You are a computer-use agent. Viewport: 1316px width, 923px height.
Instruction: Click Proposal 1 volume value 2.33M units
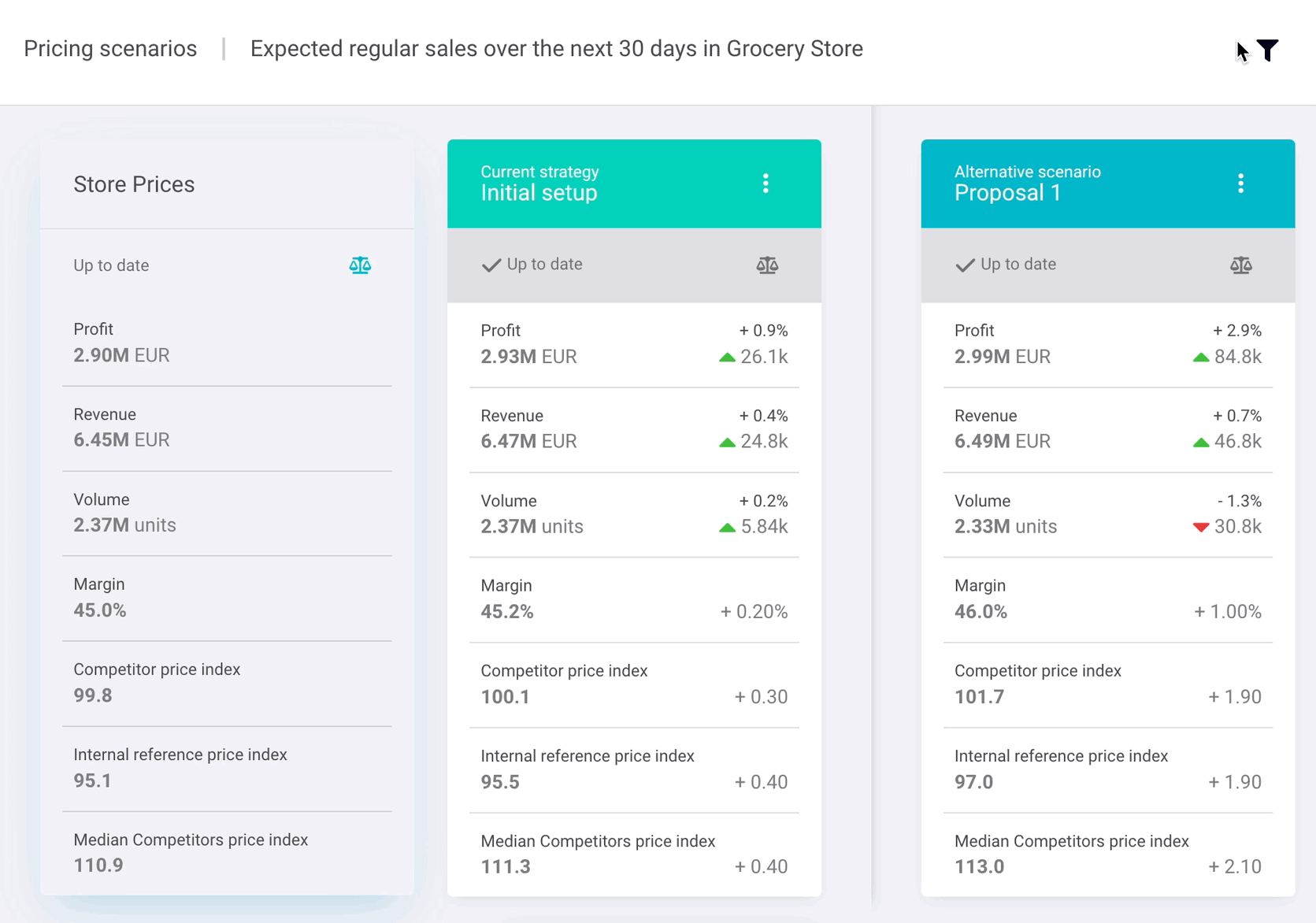click(1006, 527)
